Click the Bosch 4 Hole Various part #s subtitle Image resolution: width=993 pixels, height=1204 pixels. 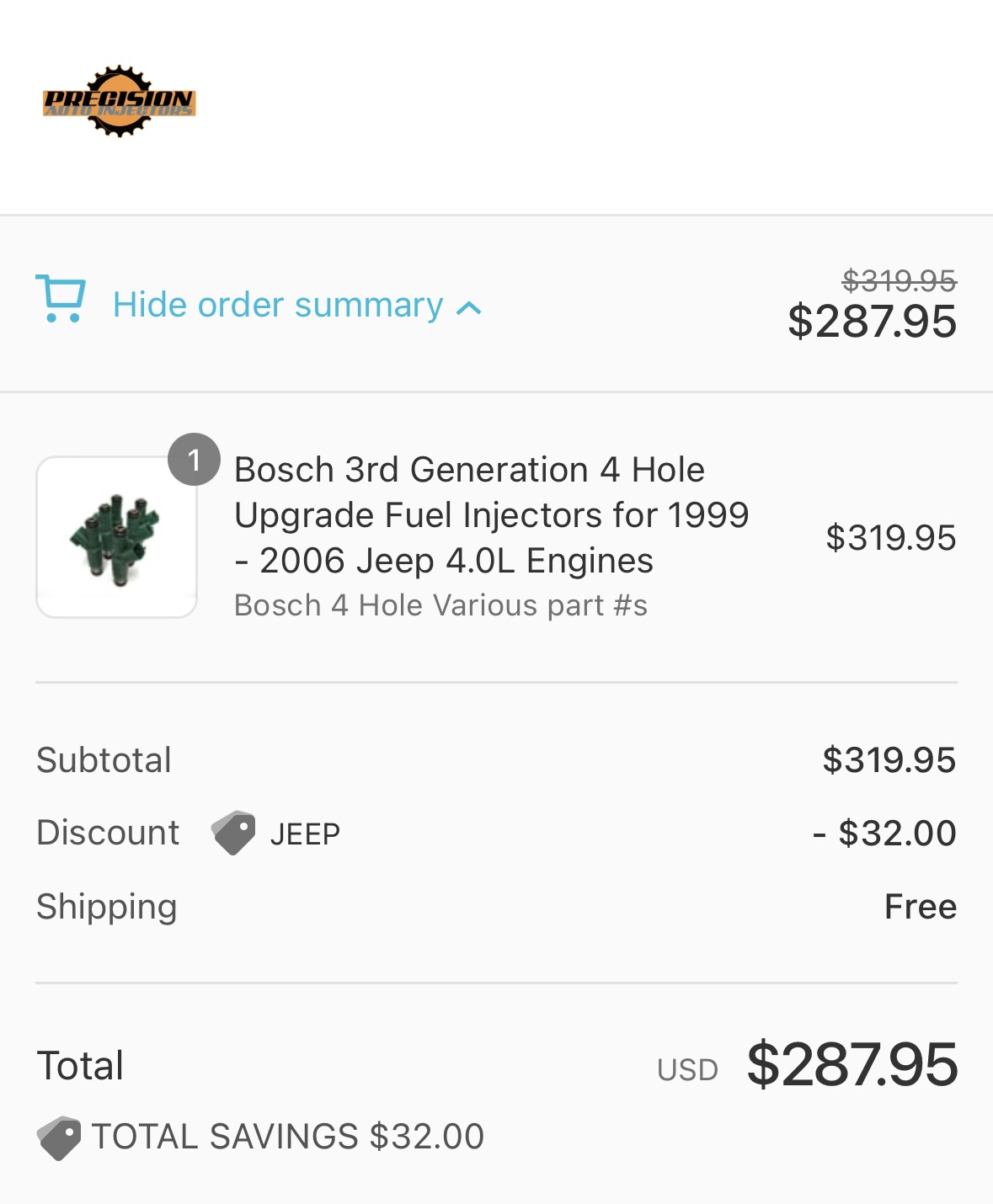click(440, 605)
